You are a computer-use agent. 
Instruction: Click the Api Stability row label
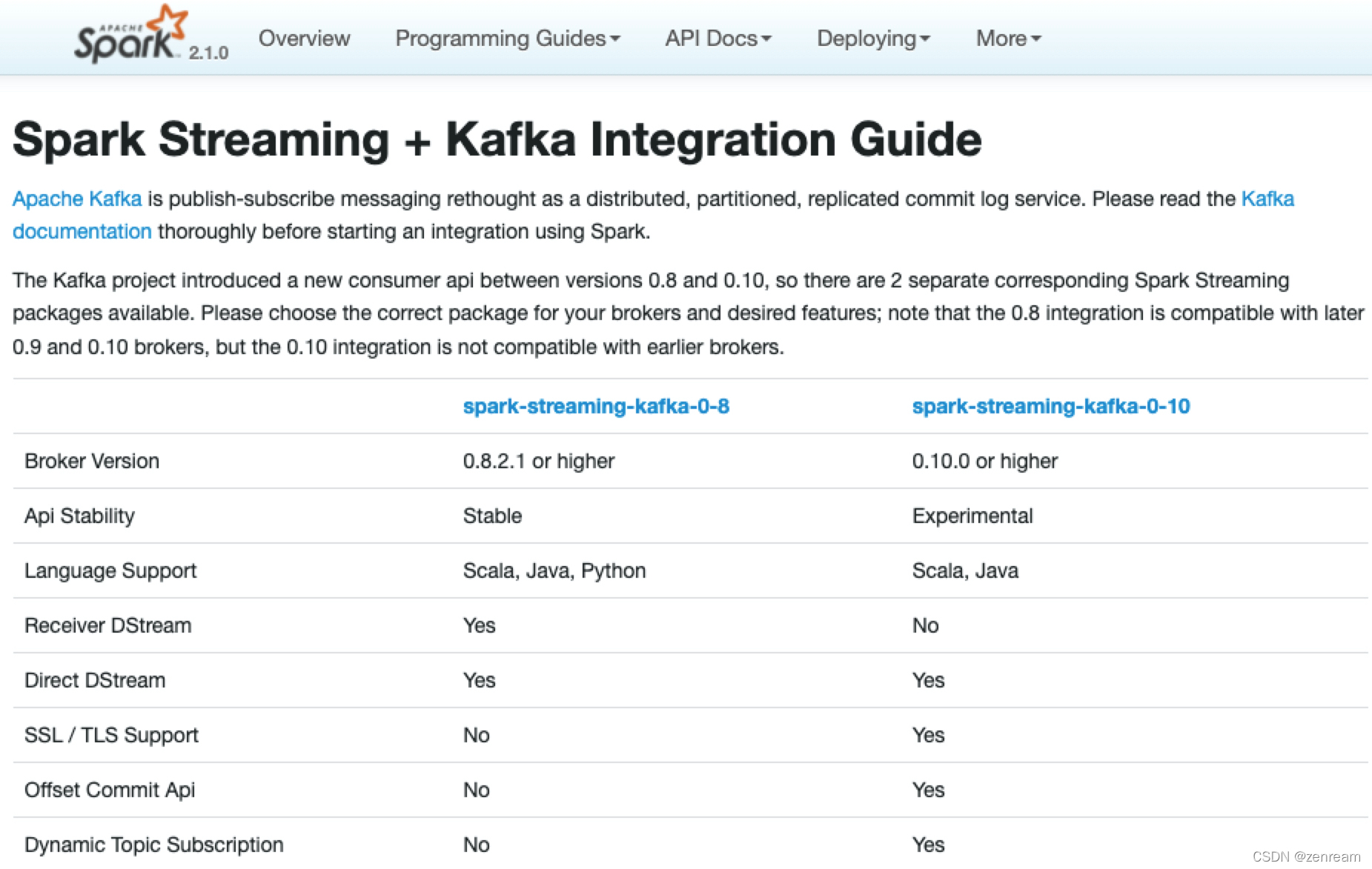[x=79, y=516]
